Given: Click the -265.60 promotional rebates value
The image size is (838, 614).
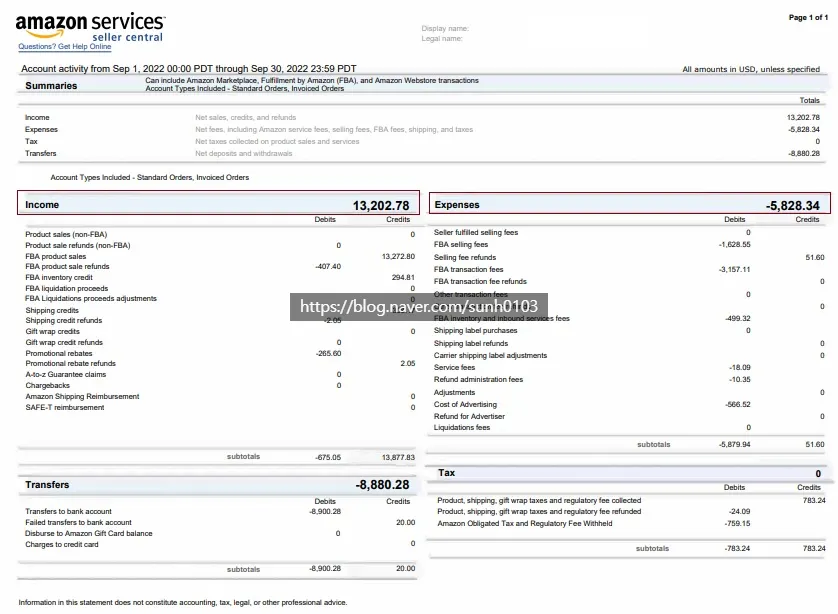Looking at the screenshot, I should coord(328,354).
